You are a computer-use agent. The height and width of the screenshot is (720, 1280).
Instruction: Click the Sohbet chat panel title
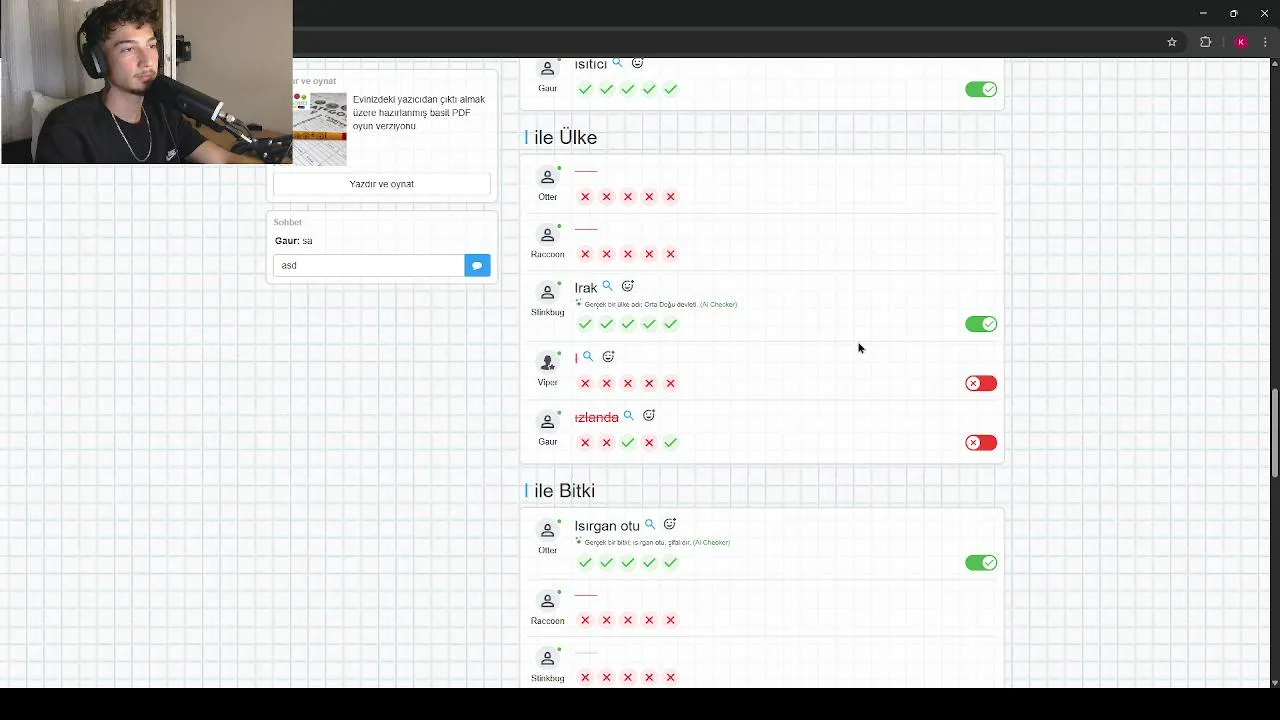(x=287, y=222)
